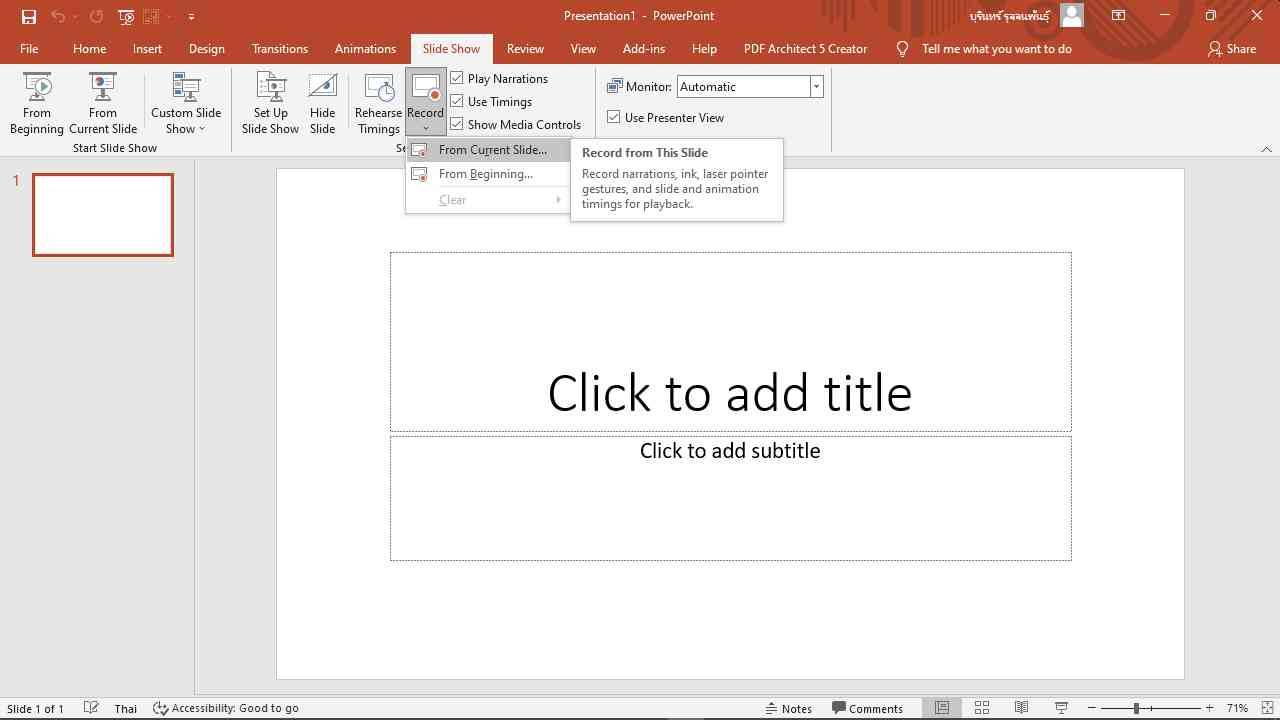
Task: Toggle the Use Timings checkbox
Action: [x=457, y=101]
